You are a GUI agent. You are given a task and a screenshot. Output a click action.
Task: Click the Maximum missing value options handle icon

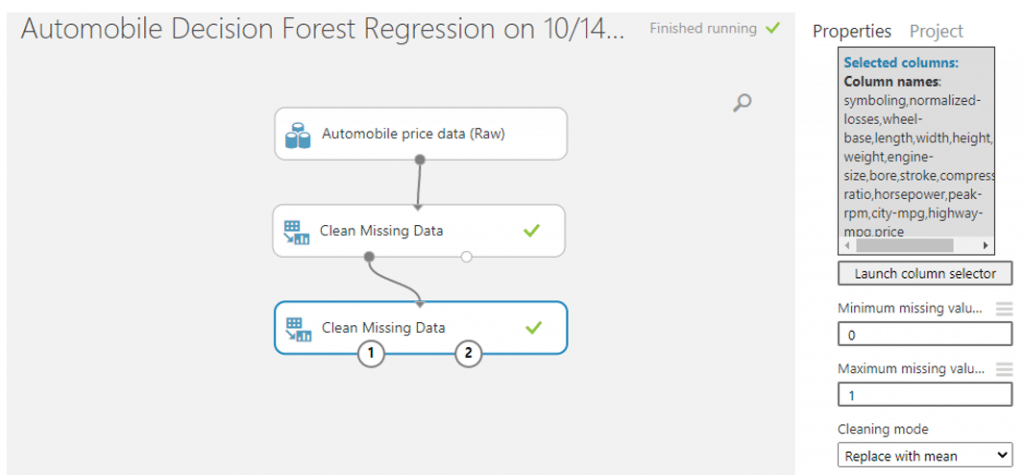pos(1004,370)
